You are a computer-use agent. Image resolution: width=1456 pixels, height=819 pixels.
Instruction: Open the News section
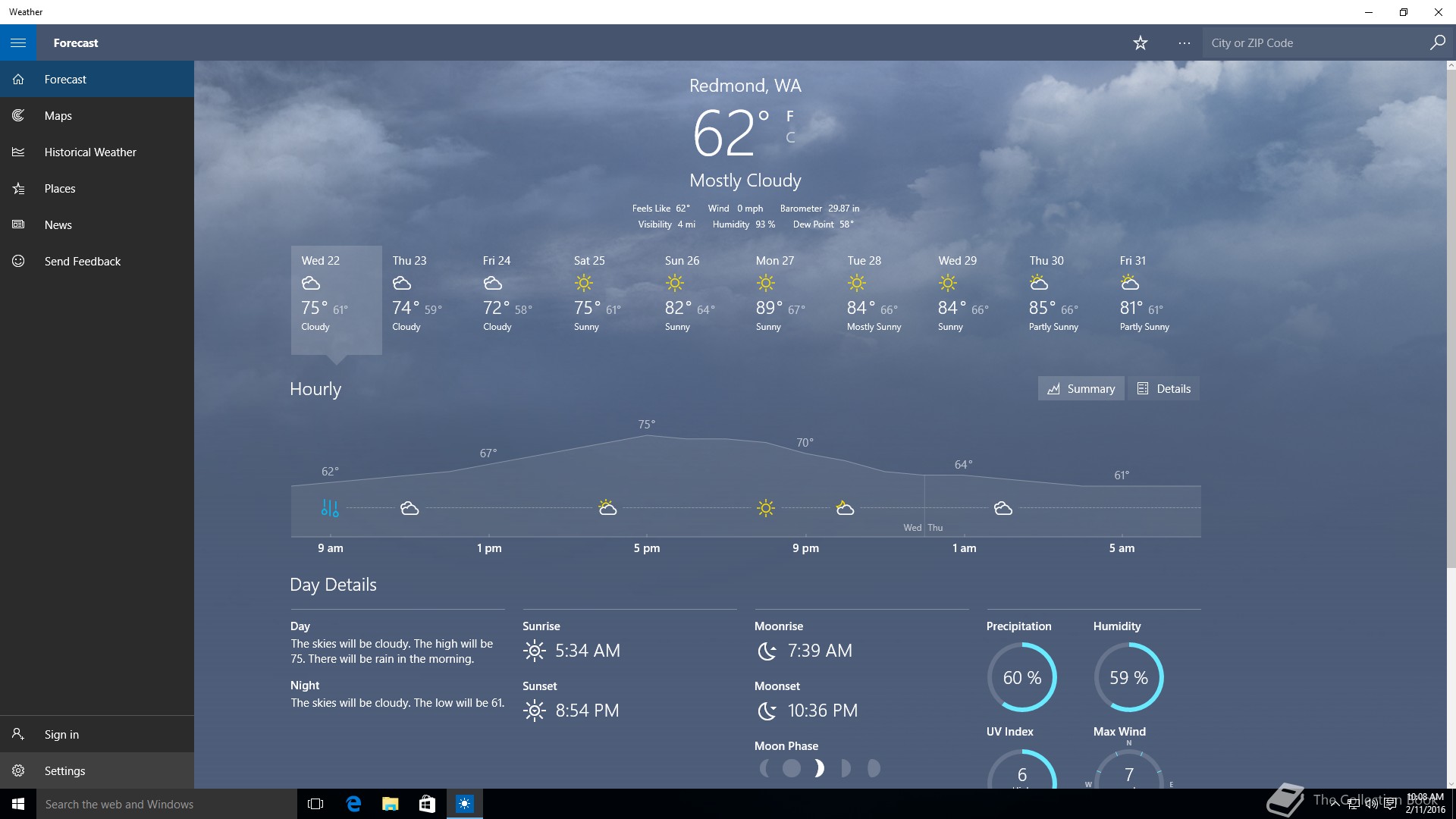(x=58, y=225)
